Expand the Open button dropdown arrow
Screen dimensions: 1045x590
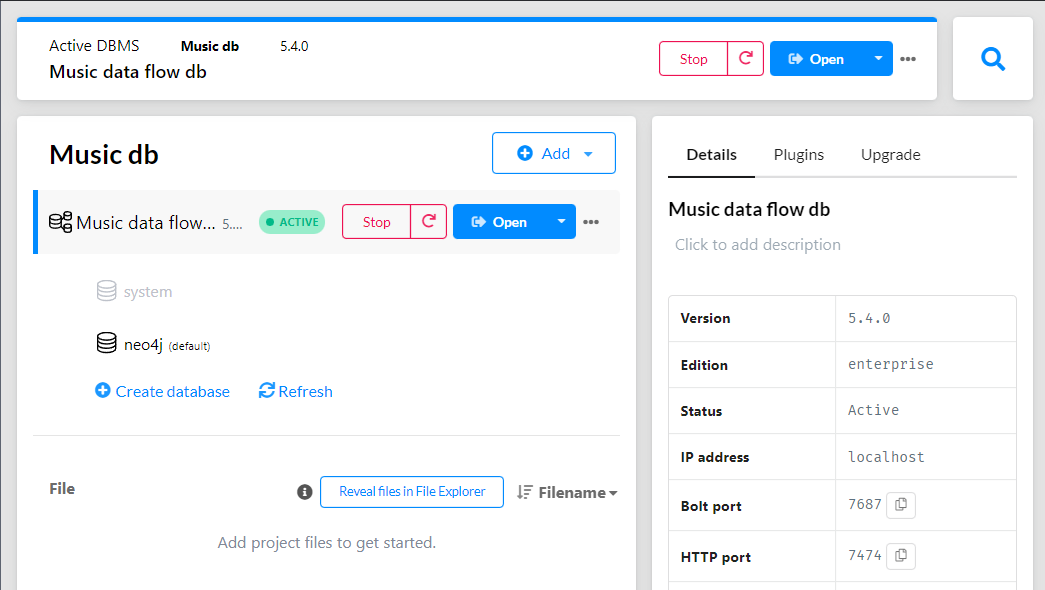click(560, 221)
